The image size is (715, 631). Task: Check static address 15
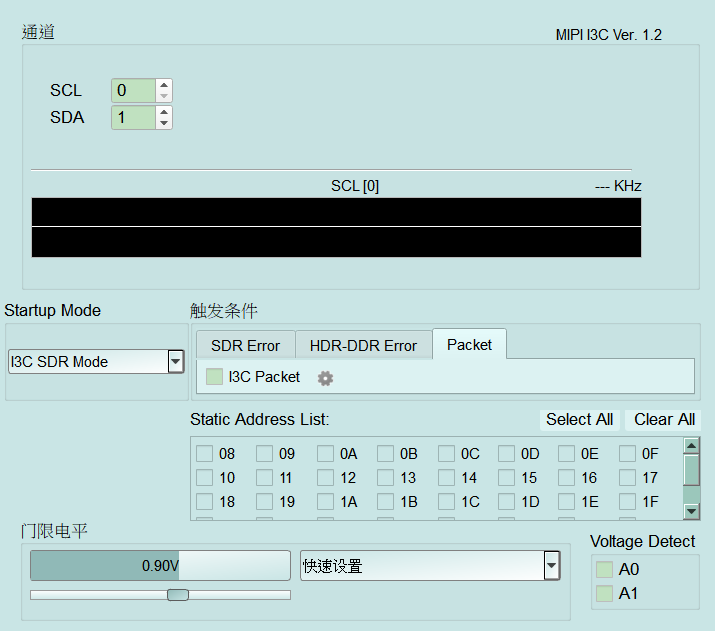pos(506,478)
